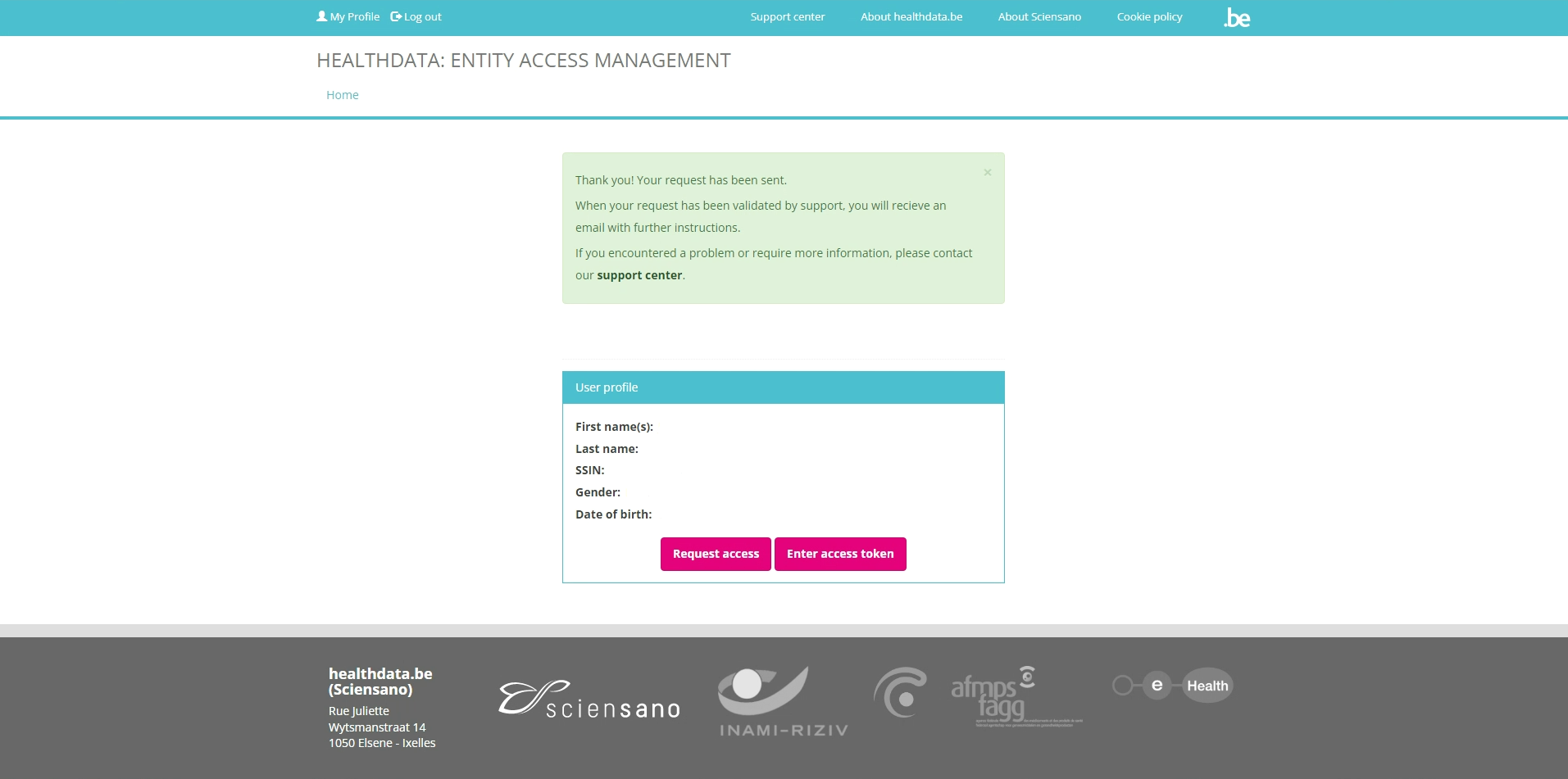The image size is (1568, 779).
Task: Open About healthdata.be page
Action: pos(911,17)
